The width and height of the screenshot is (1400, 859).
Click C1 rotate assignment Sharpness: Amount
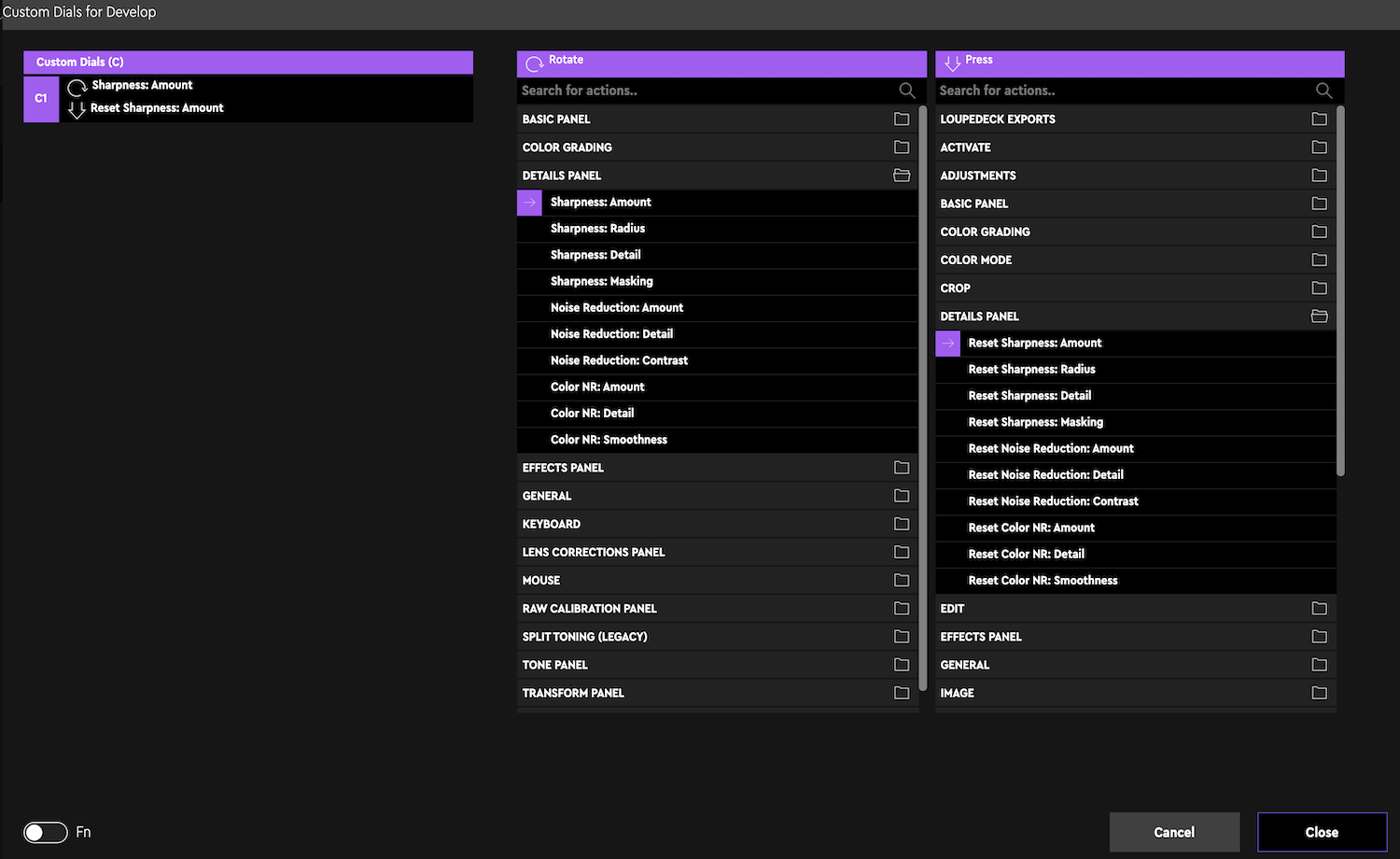[142, 85]
